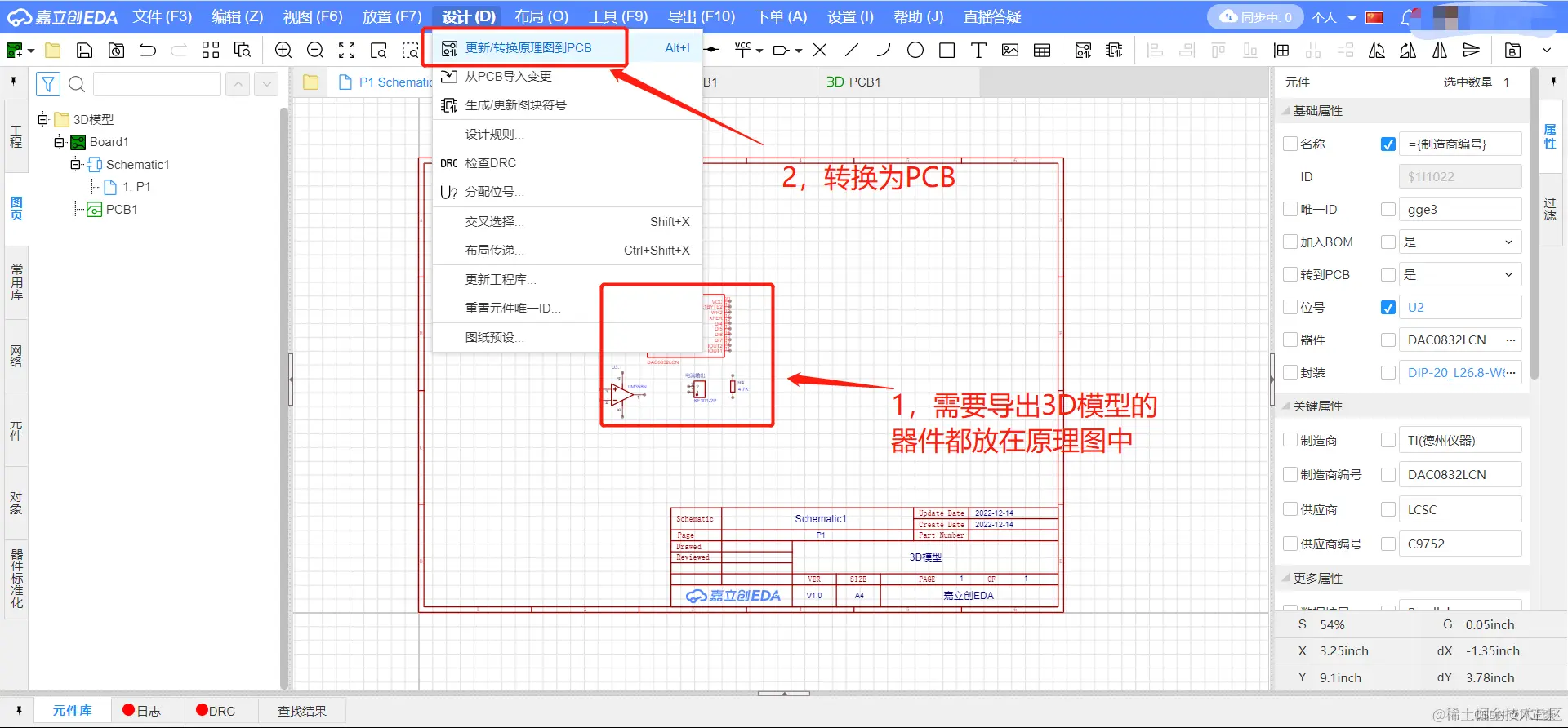Click the Fit to screen icon

(x=347, y=51)
